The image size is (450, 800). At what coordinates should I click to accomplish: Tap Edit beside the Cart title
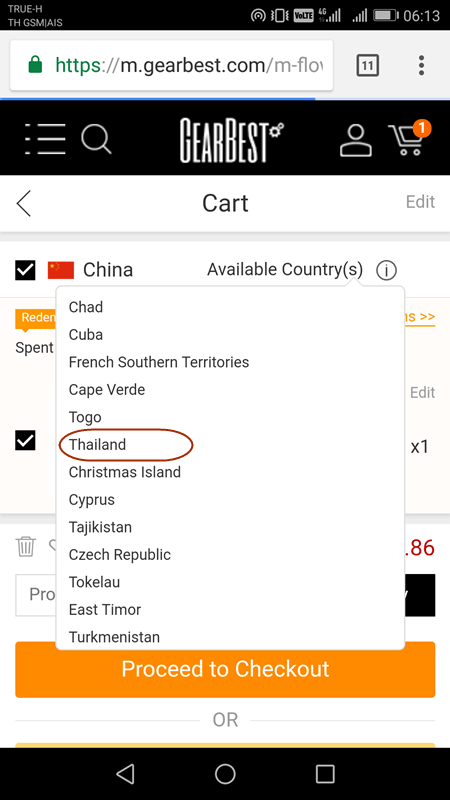point(420,202)
